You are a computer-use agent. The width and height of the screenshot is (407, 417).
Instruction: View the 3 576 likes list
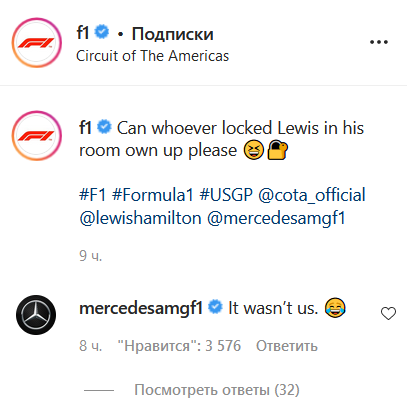point(179,346)
